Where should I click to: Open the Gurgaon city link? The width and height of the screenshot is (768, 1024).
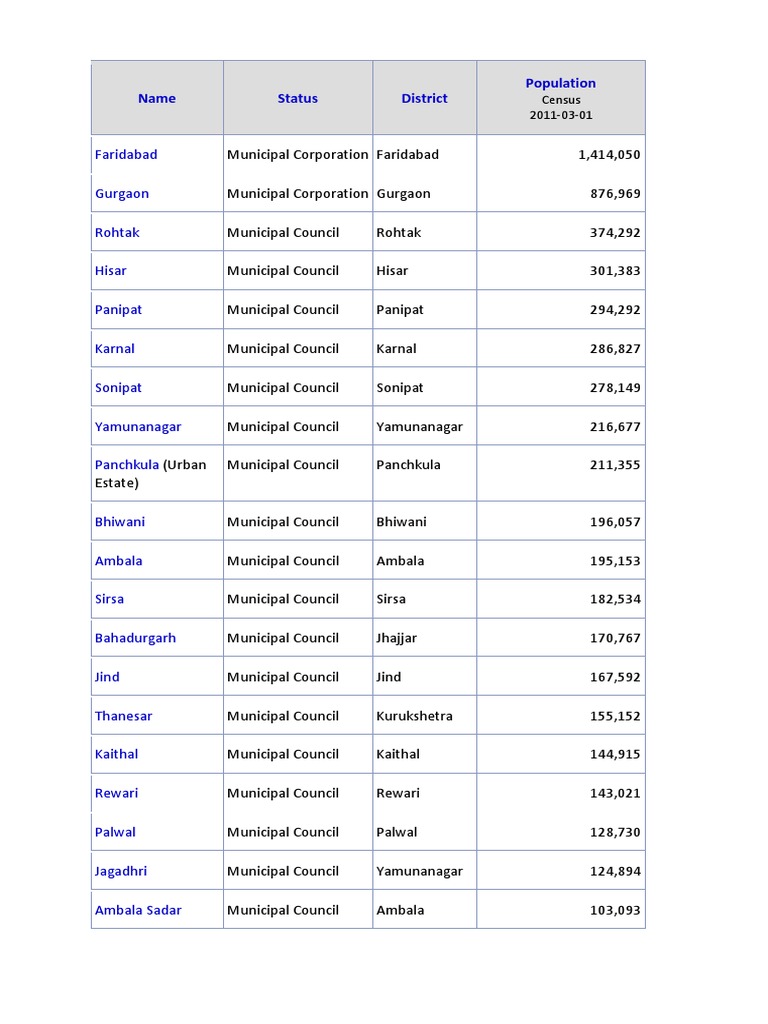tap(122, 194)
